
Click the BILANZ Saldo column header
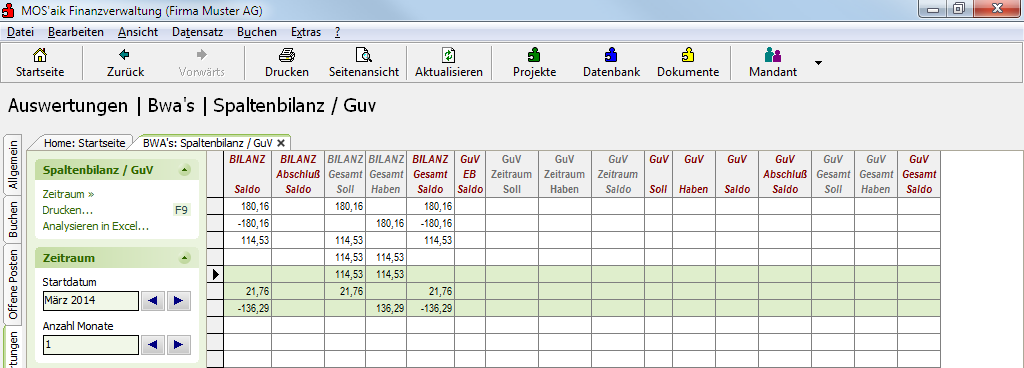click(x=248, y=174)
